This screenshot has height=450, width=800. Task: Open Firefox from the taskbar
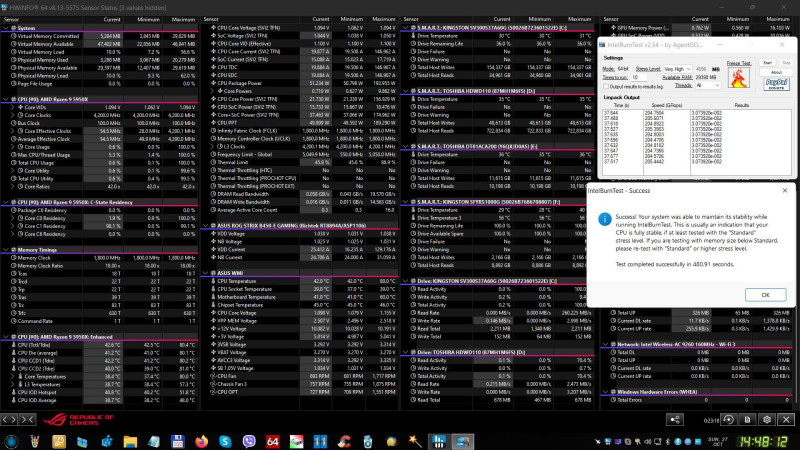click(x=202, y=441)
